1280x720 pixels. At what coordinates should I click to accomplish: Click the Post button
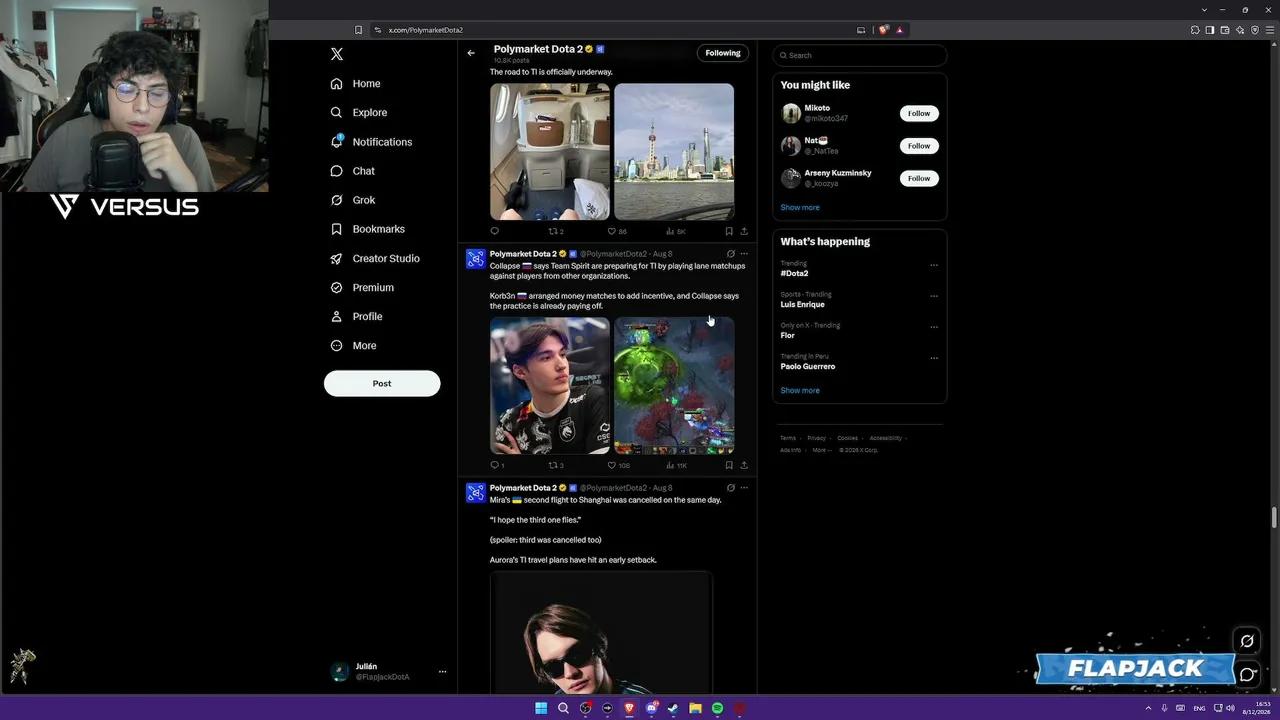point(382,383)
